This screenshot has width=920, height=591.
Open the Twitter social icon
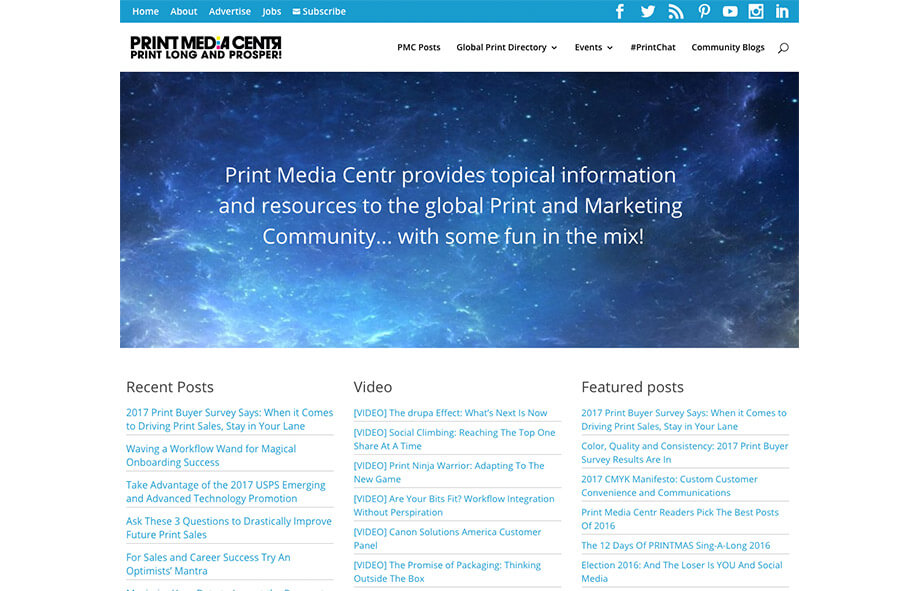click(648, 11)
